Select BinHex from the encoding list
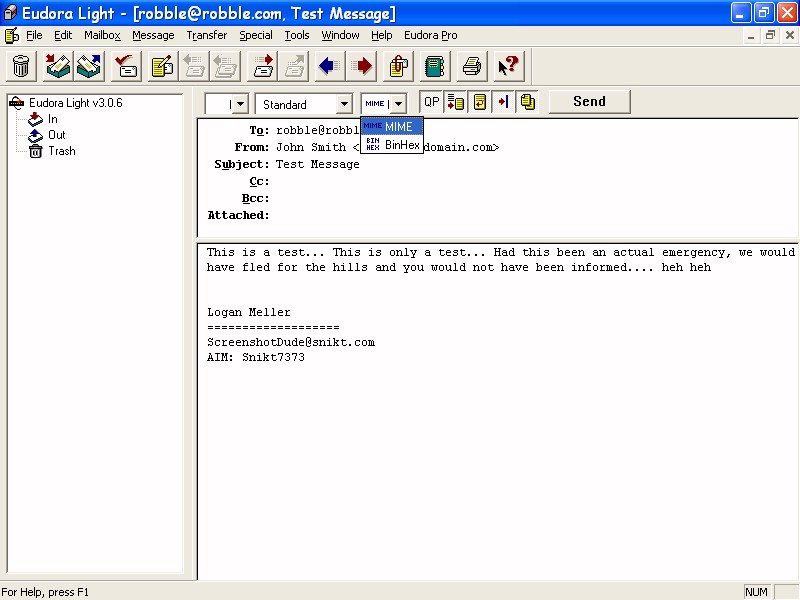 (x=392, y=144)
